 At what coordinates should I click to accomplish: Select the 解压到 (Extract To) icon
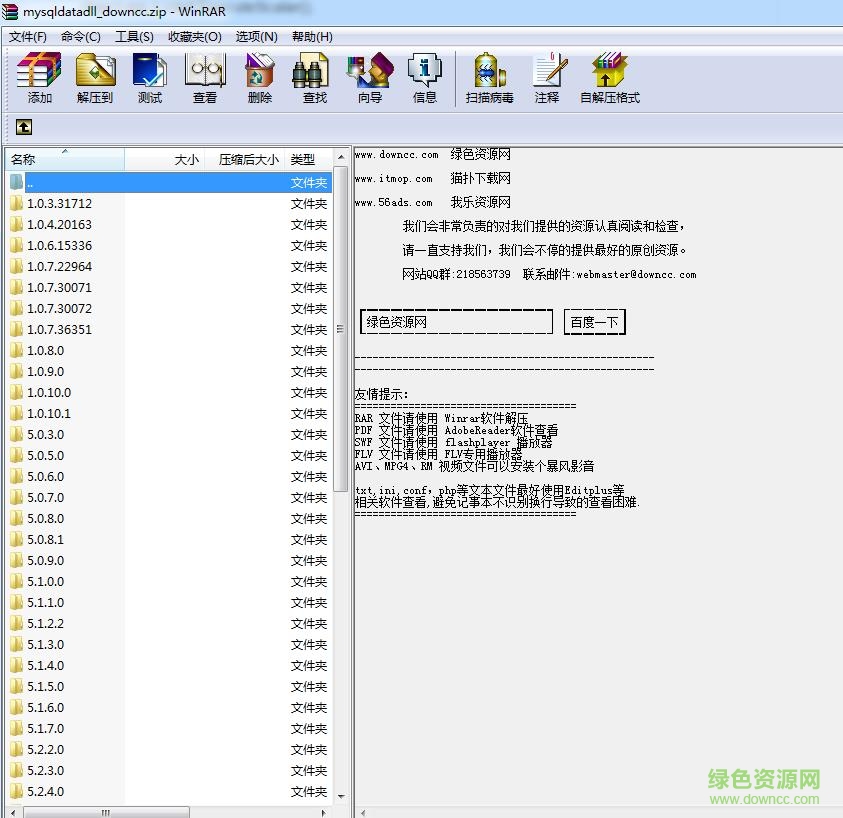[x=94, y=75]
